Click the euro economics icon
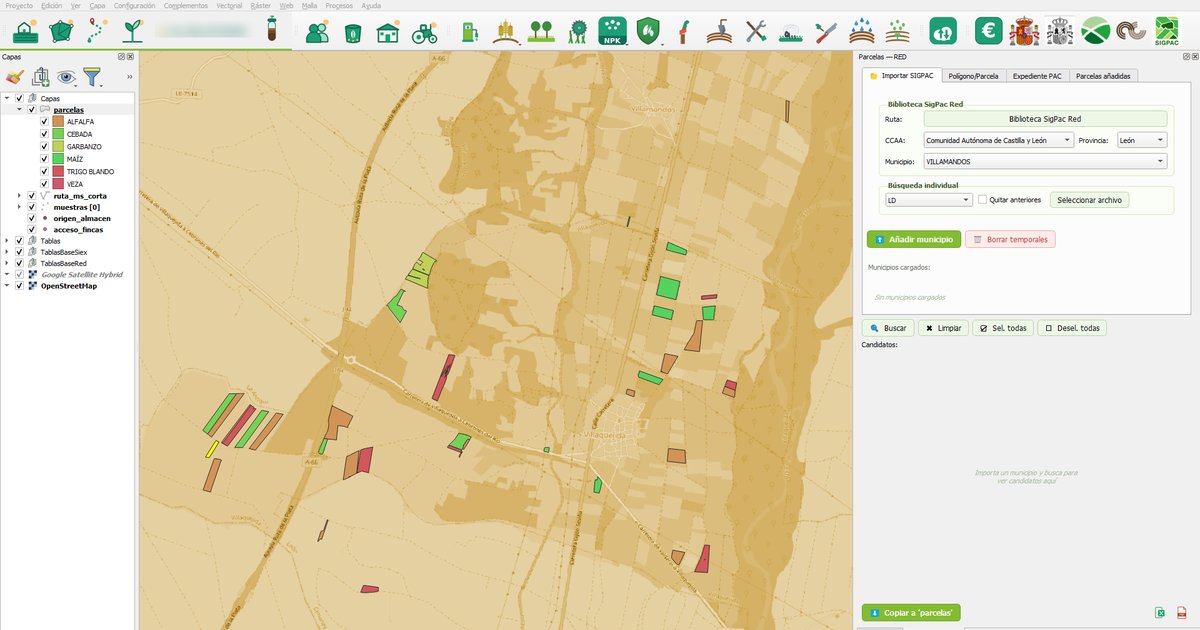Image resolution: width=1200 pixels, height=630 pixels. tap(989, 31)
